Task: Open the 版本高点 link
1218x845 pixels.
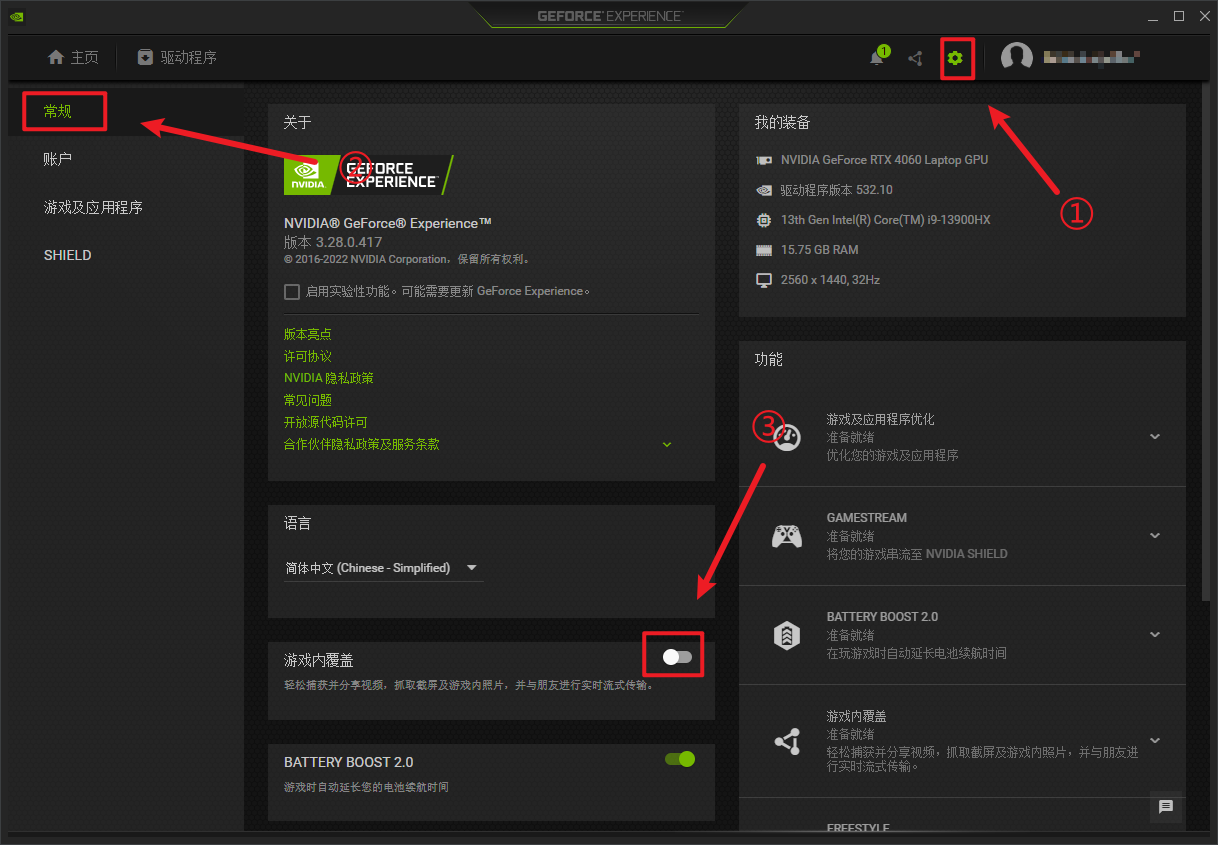Action: [x=308, y=334]
